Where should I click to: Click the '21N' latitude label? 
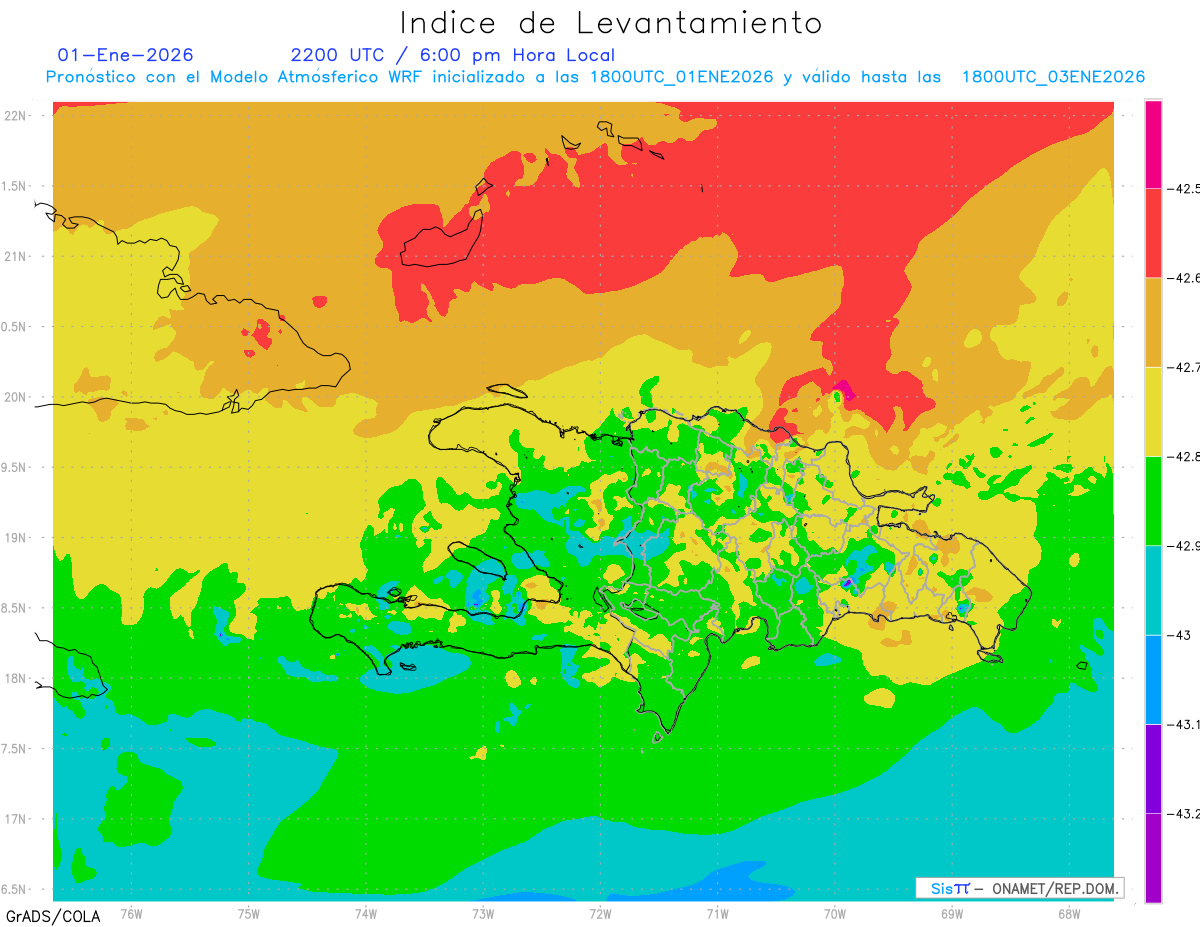coord(16,256)
